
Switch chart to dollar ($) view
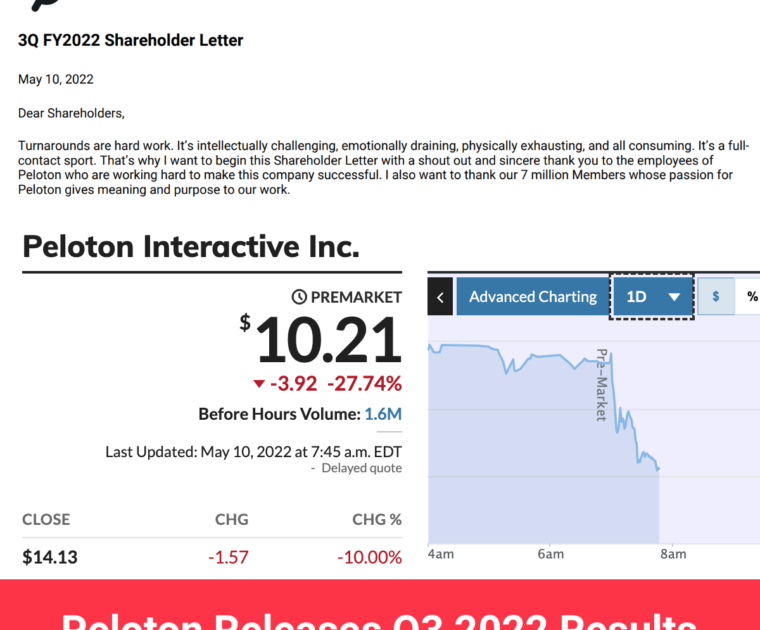coord(716,297)
